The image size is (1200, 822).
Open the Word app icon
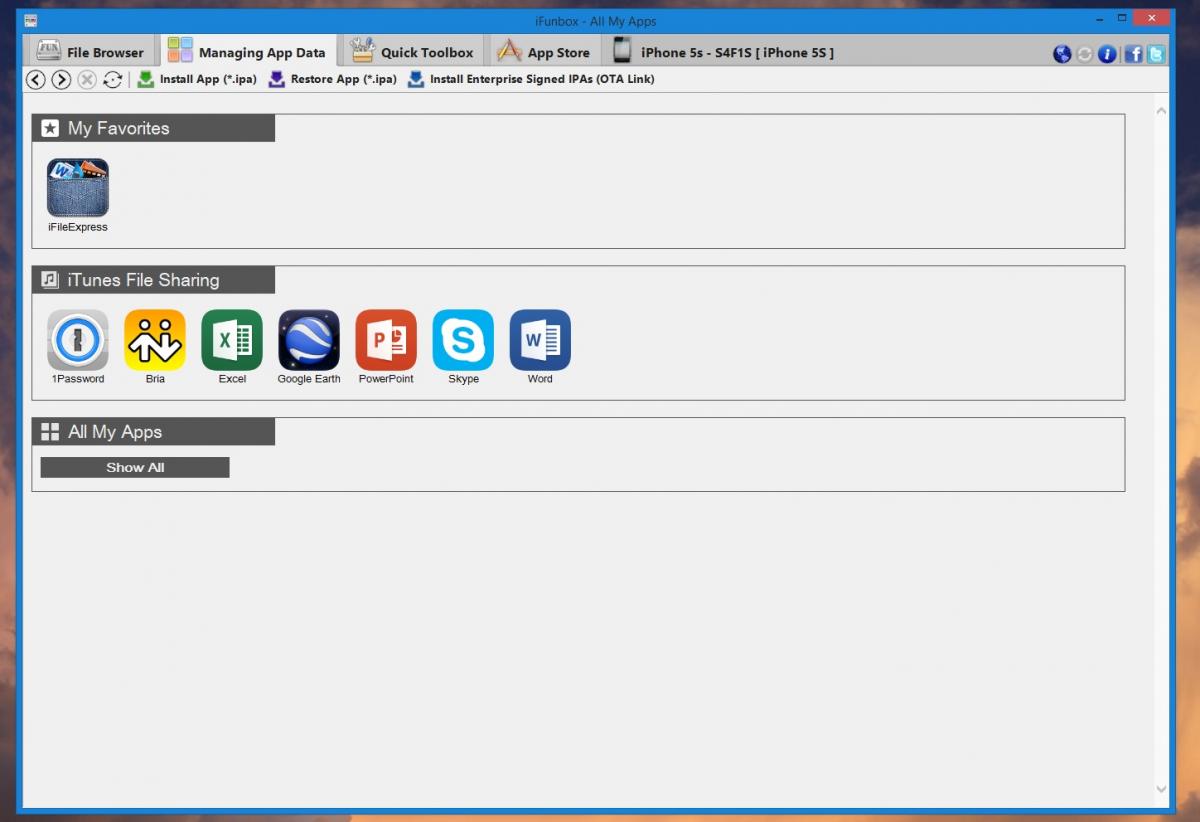540,340
